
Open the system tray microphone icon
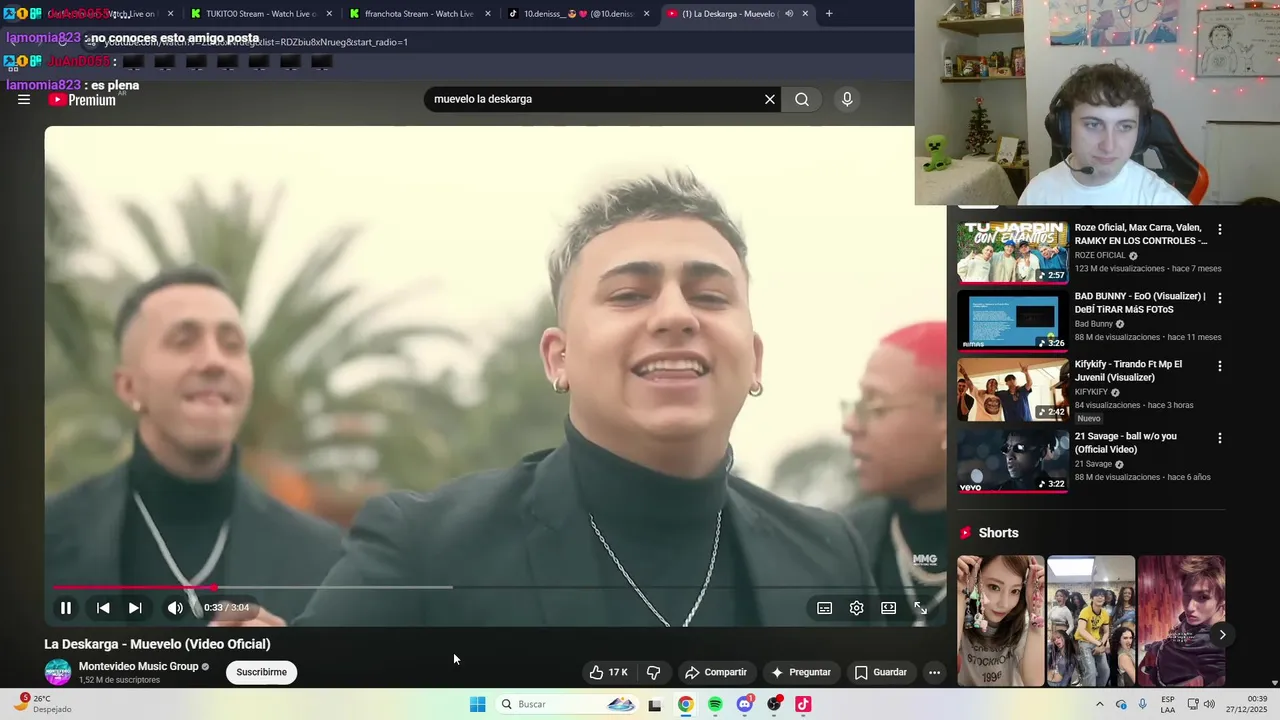click(x=1143, y=704)
